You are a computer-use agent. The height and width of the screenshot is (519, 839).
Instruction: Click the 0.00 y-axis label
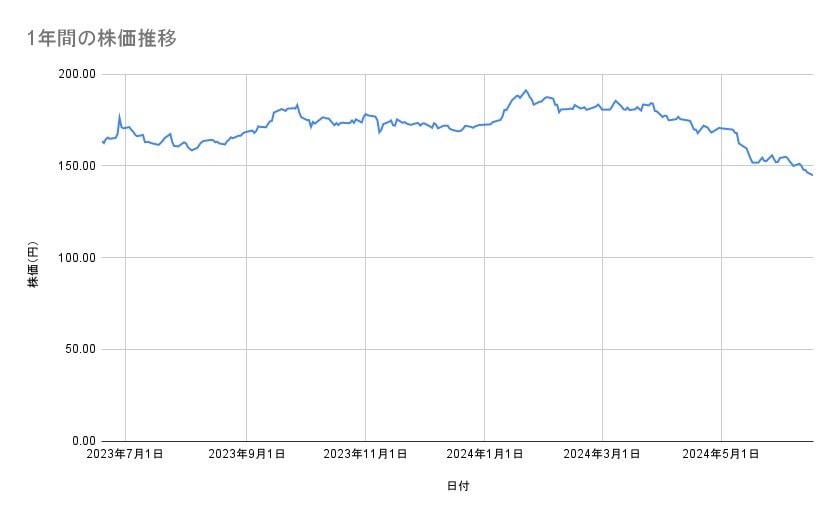click(83, 441)
